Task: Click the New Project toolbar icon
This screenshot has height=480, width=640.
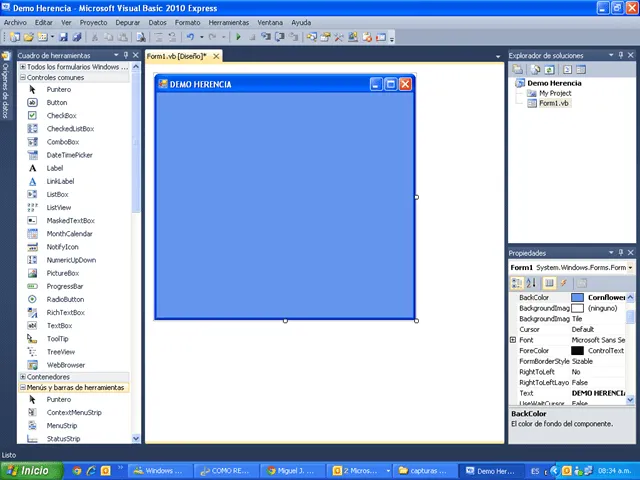Action: (15, 37)
